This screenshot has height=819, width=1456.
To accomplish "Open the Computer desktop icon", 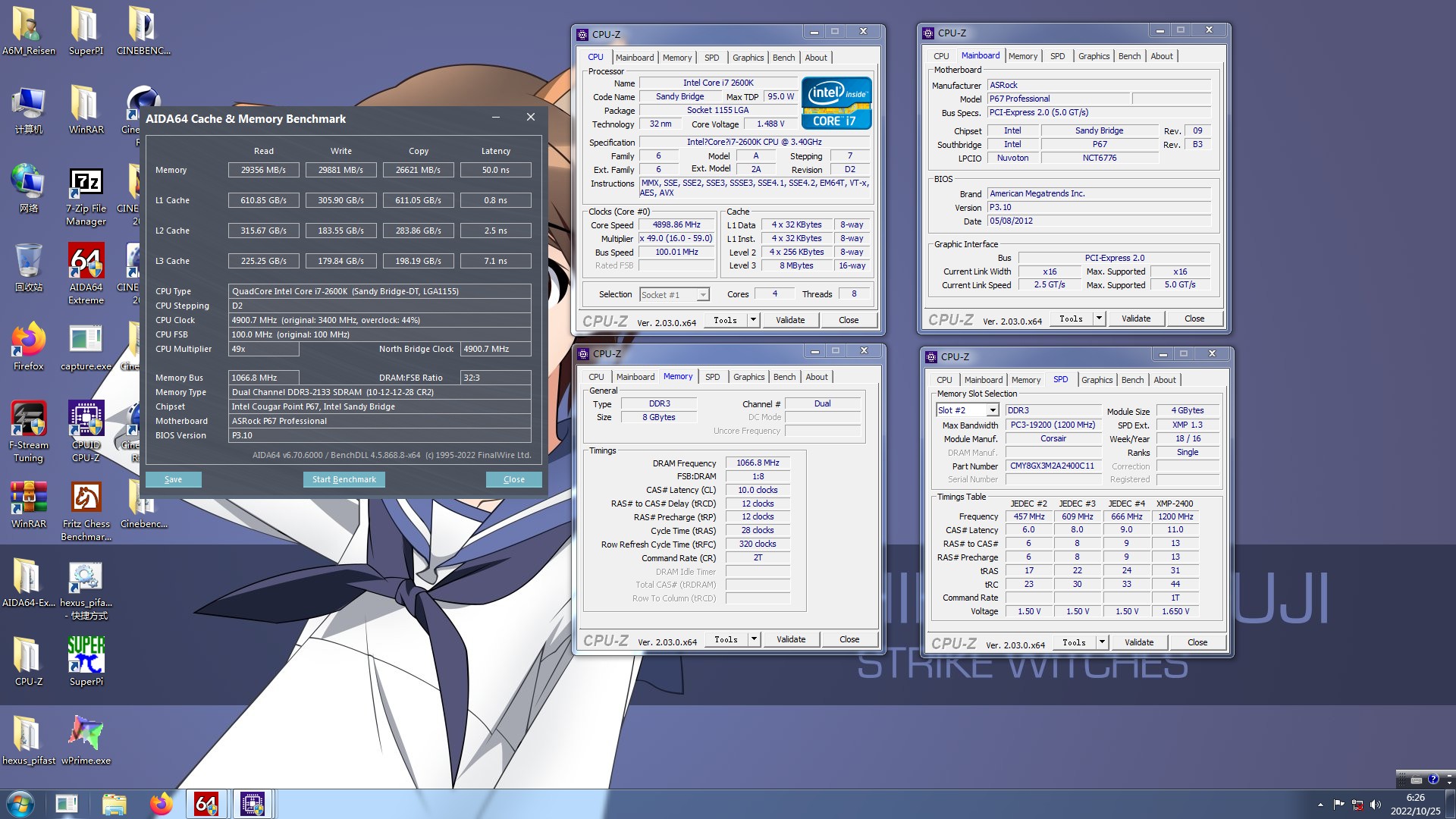I will point(29,109).
